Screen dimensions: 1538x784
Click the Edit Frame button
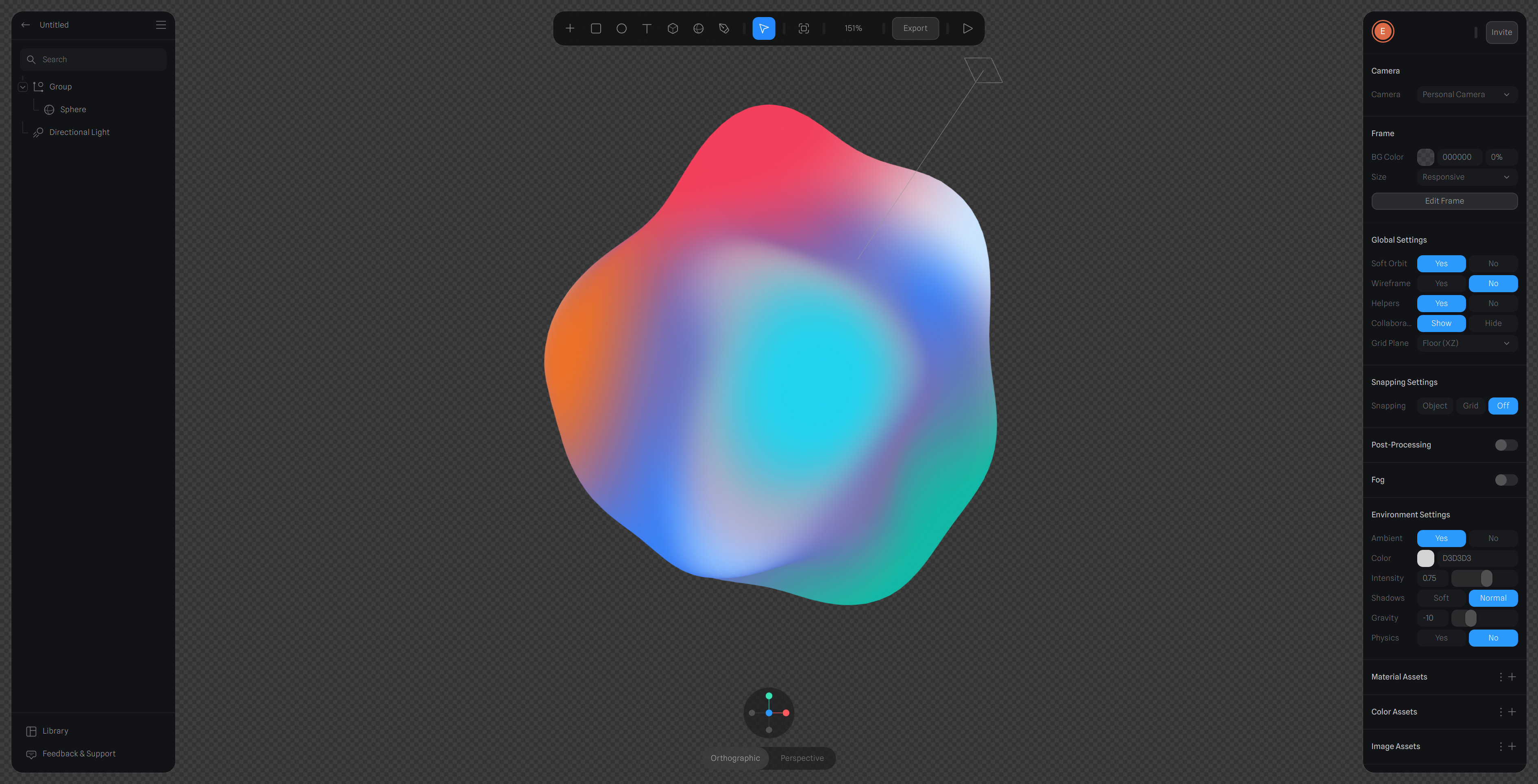(1444, 201)
